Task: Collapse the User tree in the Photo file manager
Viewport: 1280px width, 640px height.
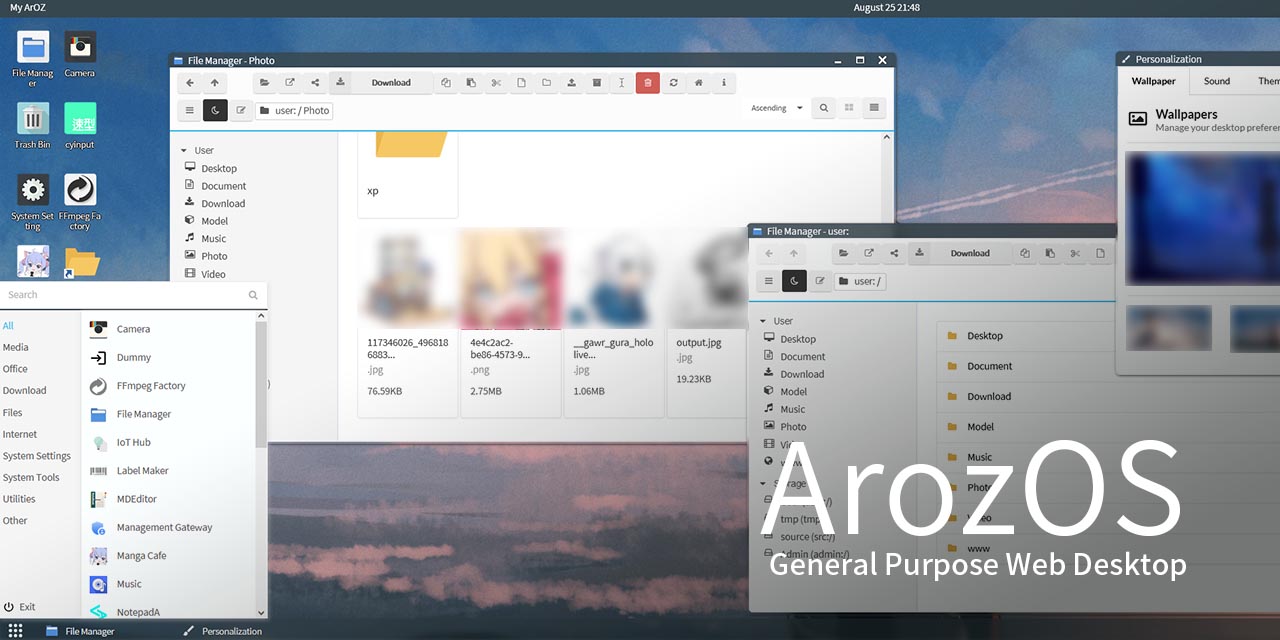Action: pyautogui.click(x=185, y=151)
